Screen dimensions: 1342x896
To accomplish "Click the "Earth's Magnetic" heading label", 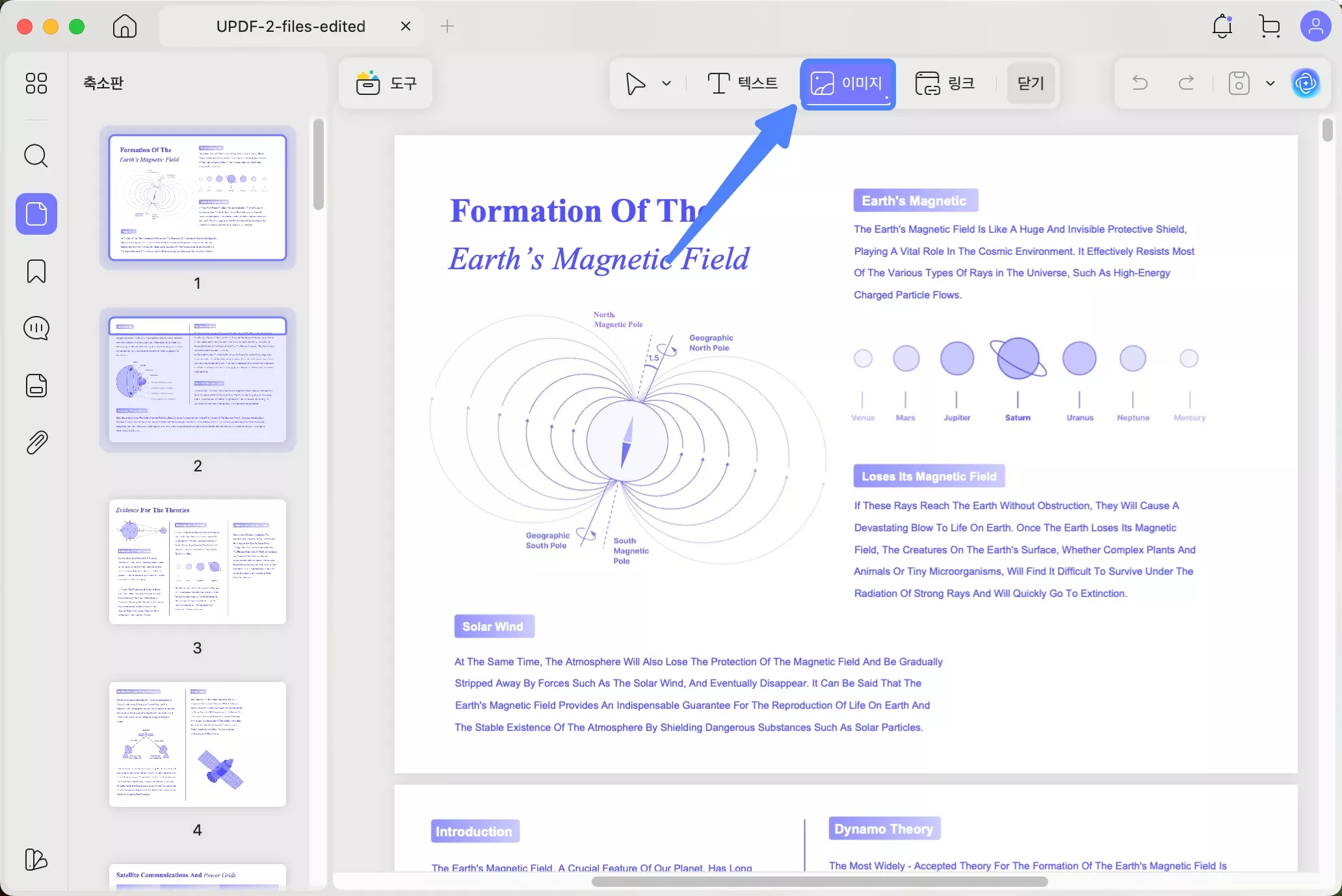I will coord(915,201).
